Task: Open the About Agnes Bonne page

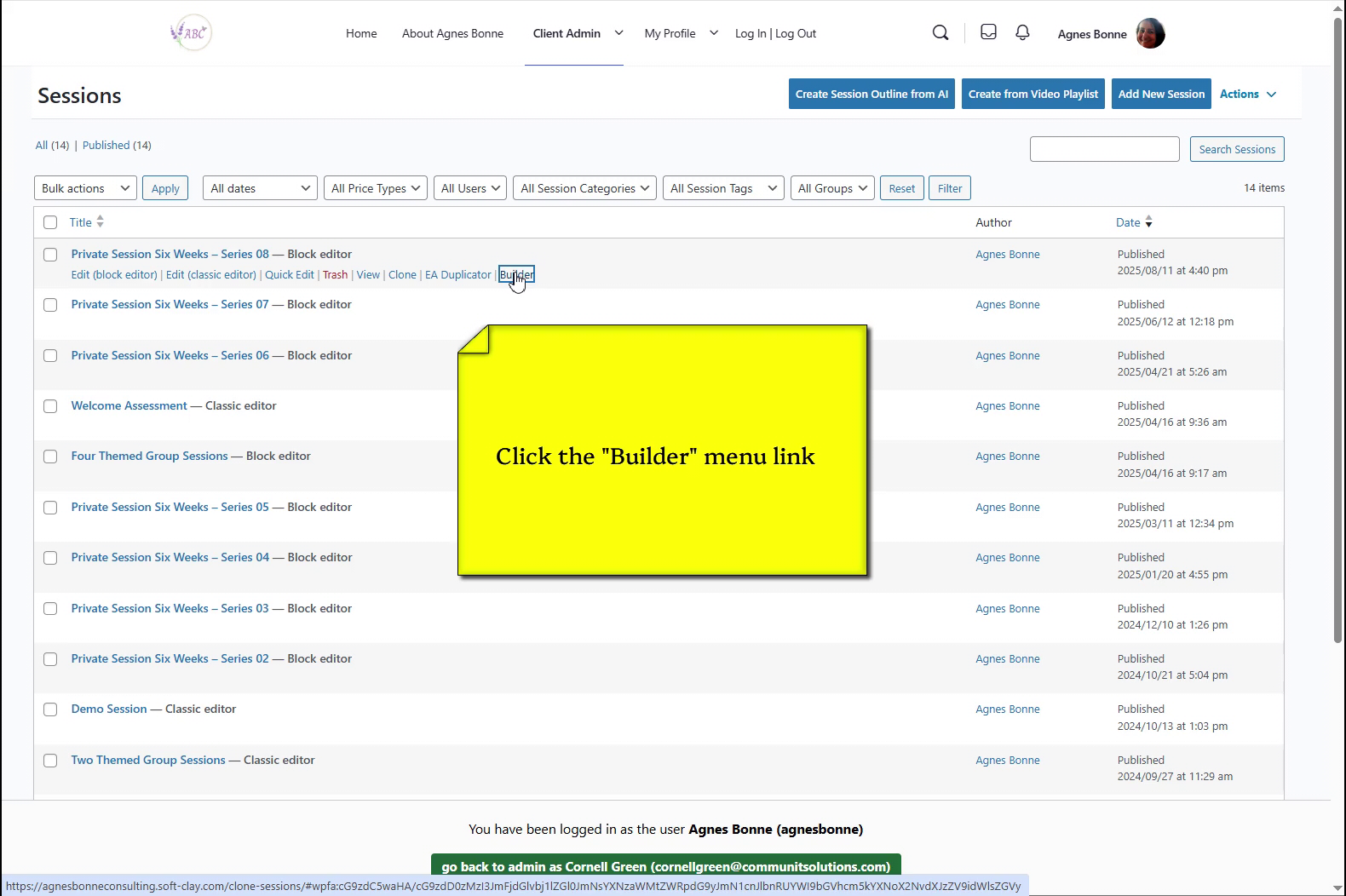Action: click(452, 33)
